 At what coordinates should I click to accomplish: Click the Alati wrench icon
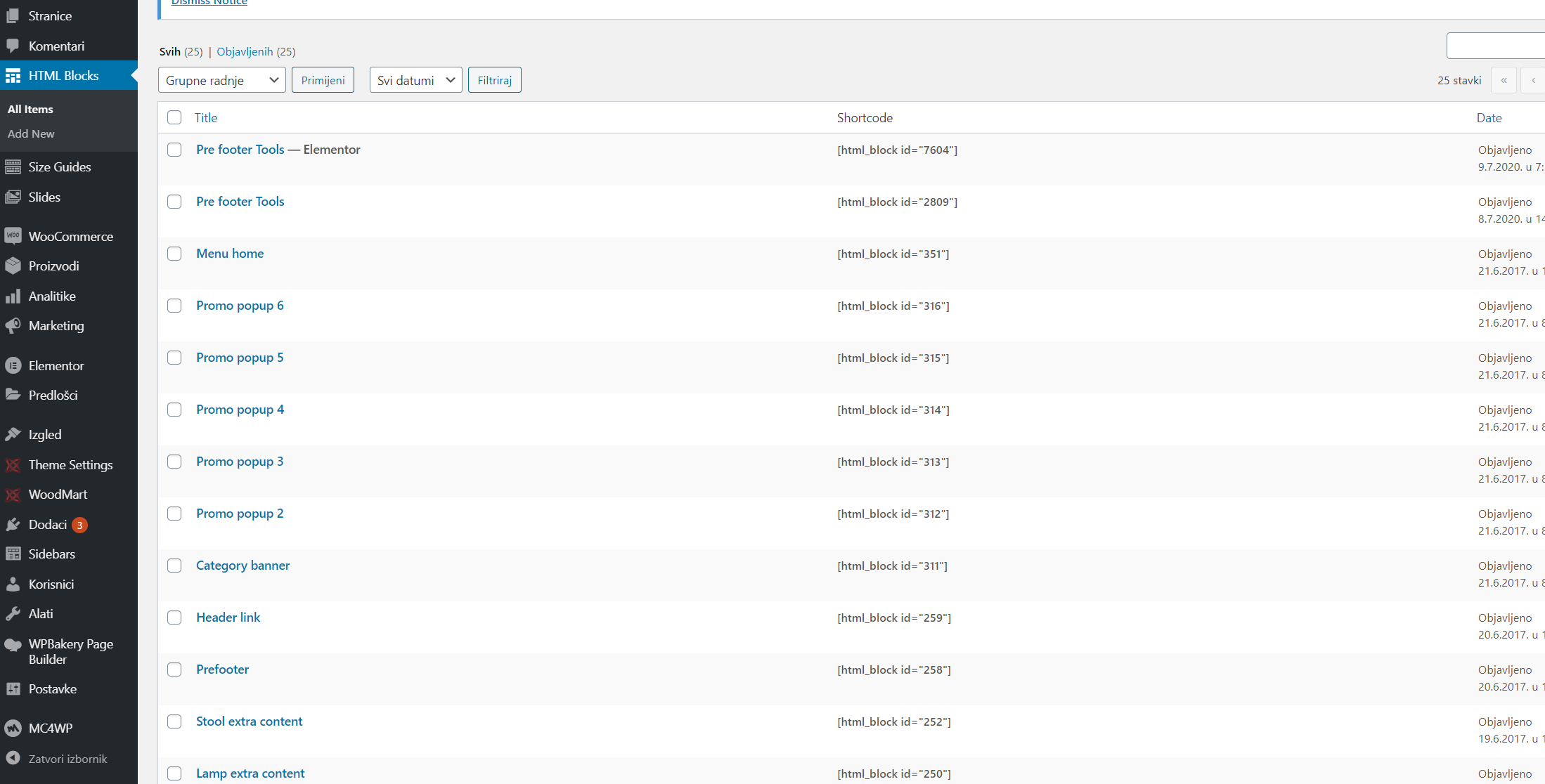pos(13,614)
